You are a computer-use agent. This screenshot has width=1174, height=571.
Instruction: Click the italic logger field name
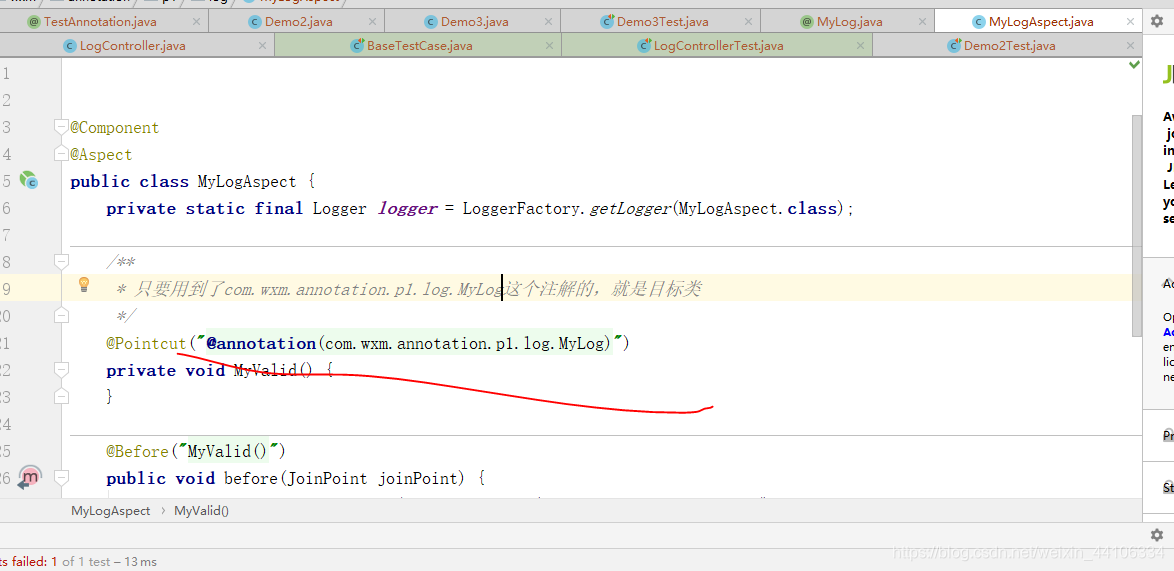(x=408, y=208)
